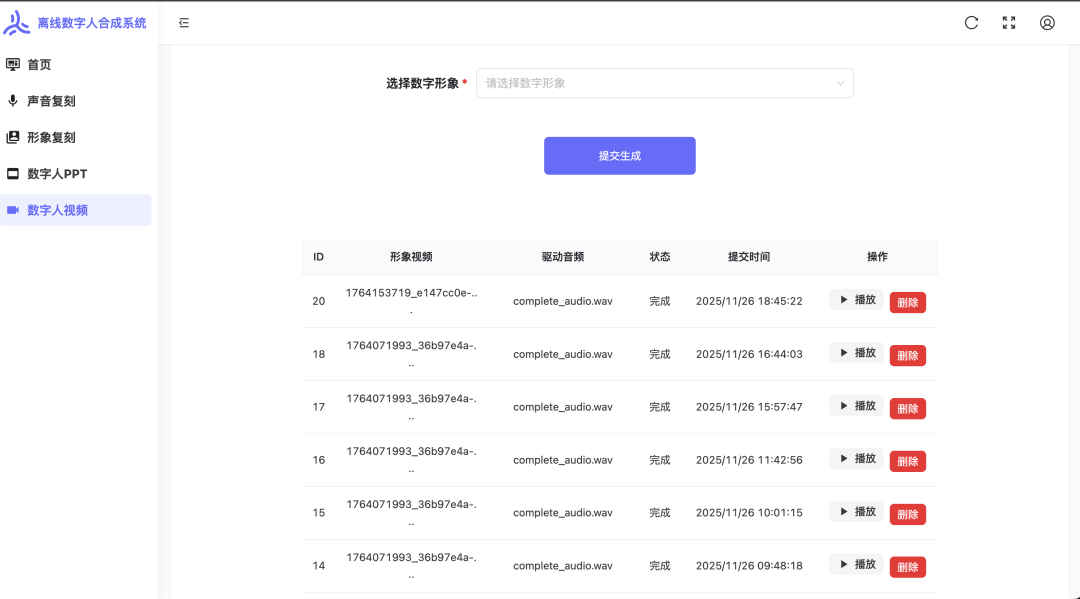Play the video for ID 18

tap(855, 355)
